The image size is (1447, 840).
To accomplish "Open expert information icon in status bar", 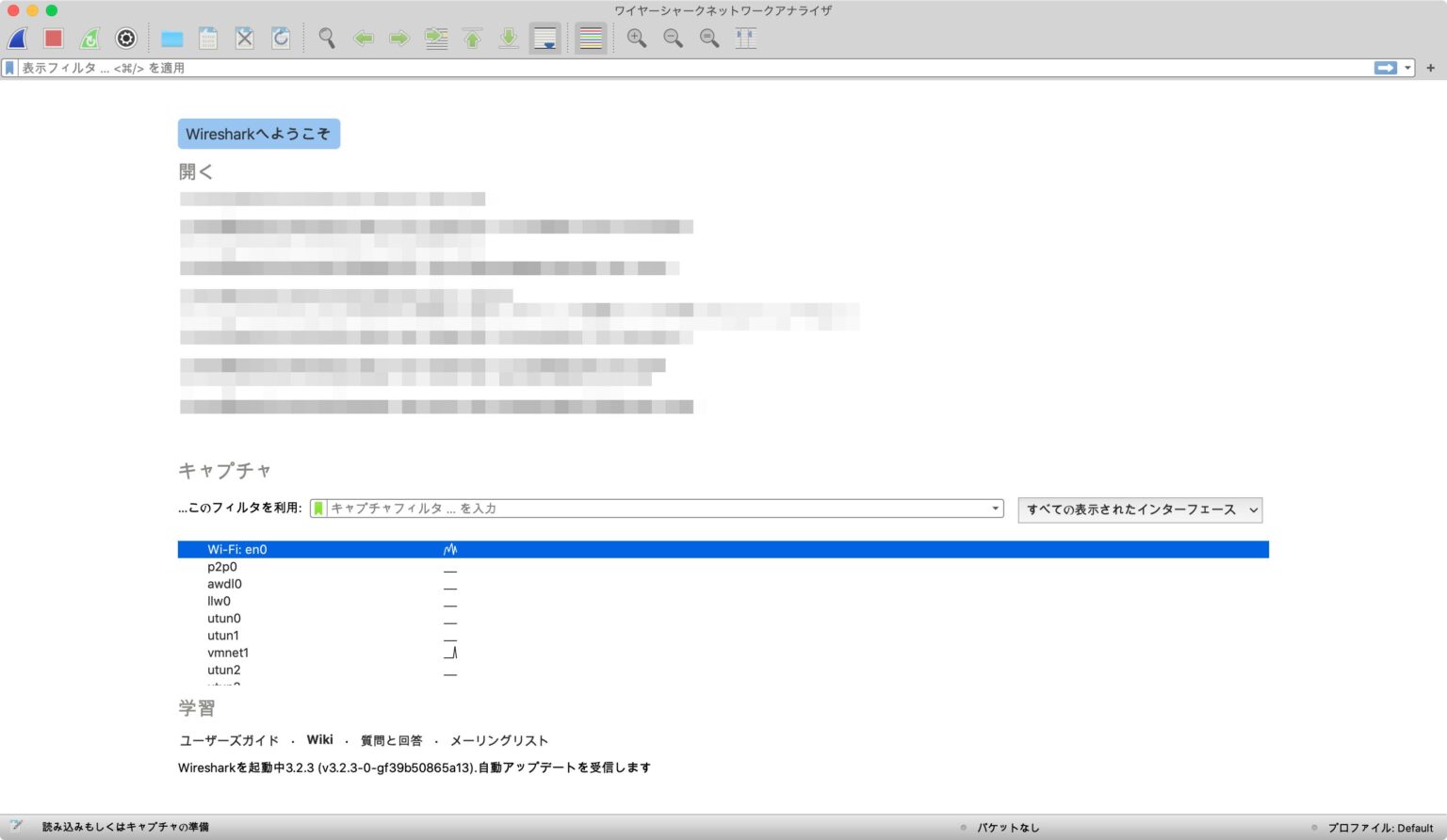I will 16,827.
